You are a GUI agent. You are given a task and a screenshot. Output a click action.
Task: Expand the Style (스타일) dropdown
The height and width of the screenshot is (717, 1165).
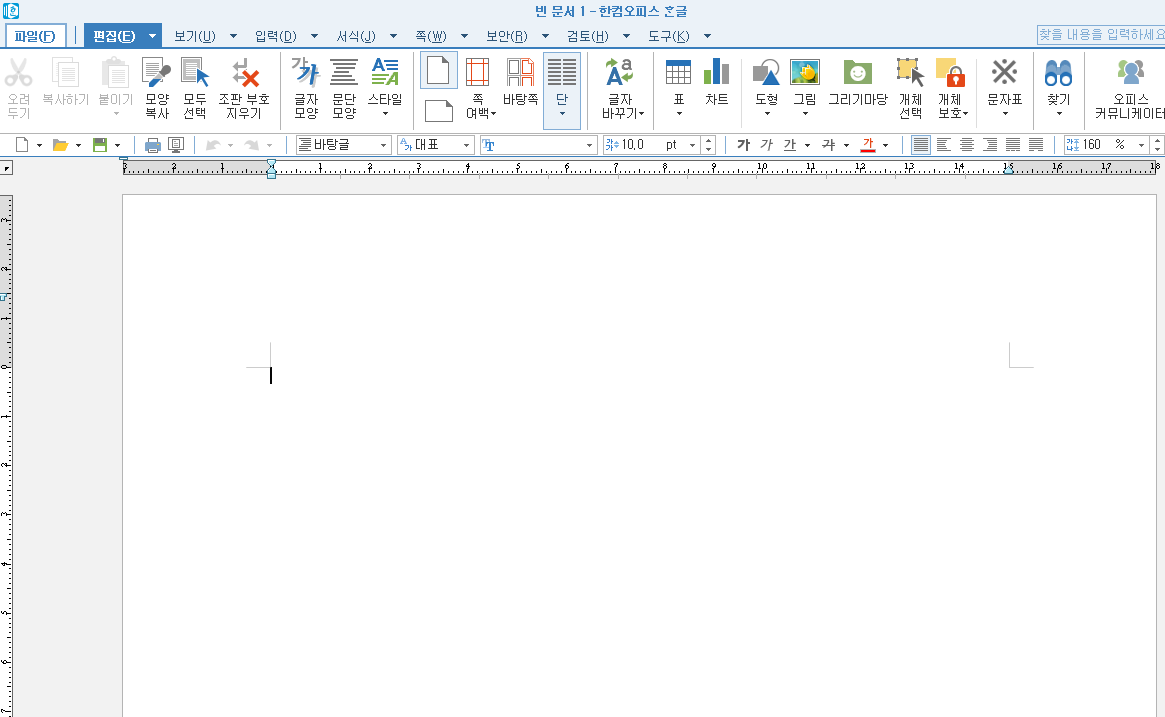coord(385,114)
